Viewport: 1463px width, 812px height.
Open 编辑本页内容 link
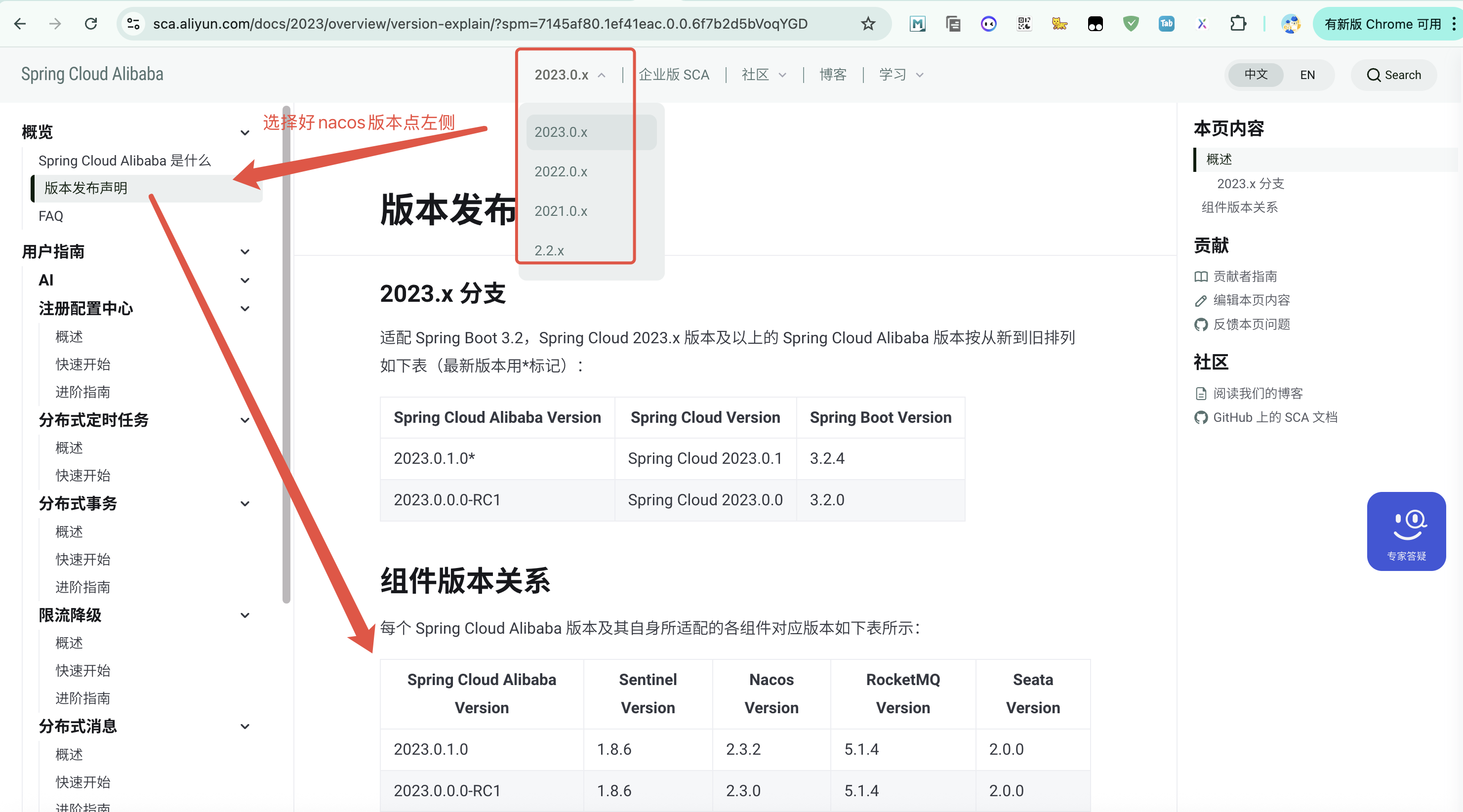click(x=1243, y=300)
